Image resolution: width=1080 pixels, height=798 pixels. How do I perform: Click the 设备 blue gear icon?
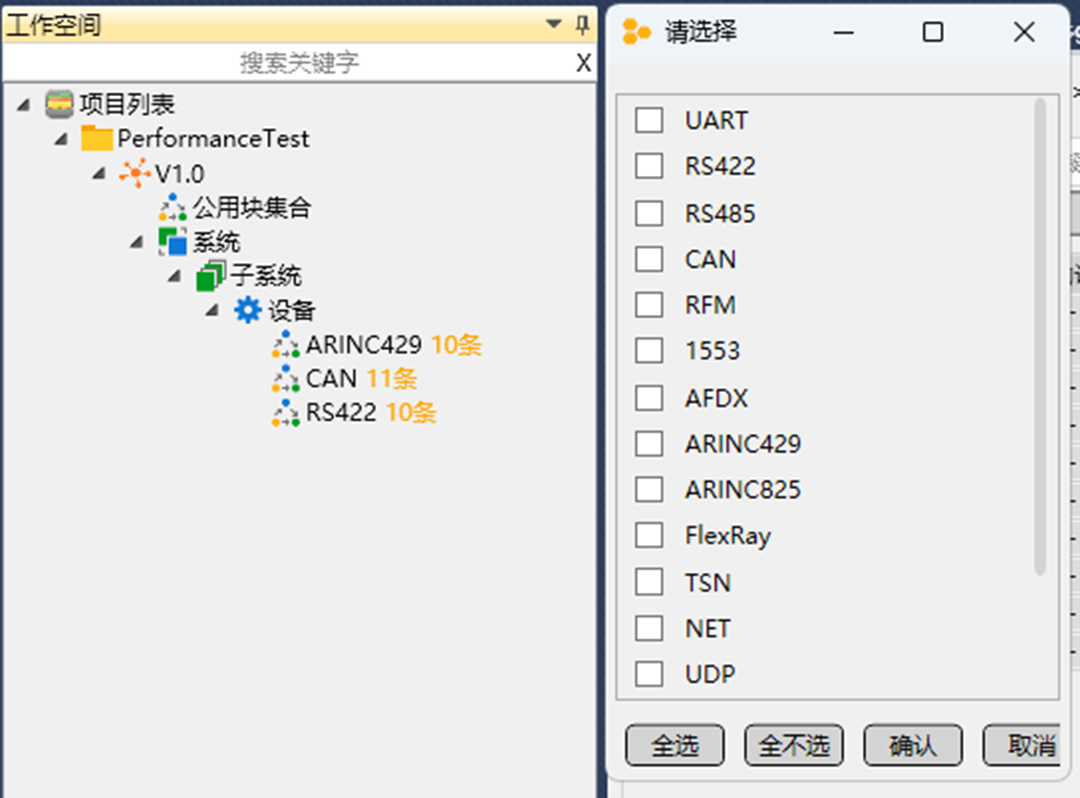click(247, 310)
